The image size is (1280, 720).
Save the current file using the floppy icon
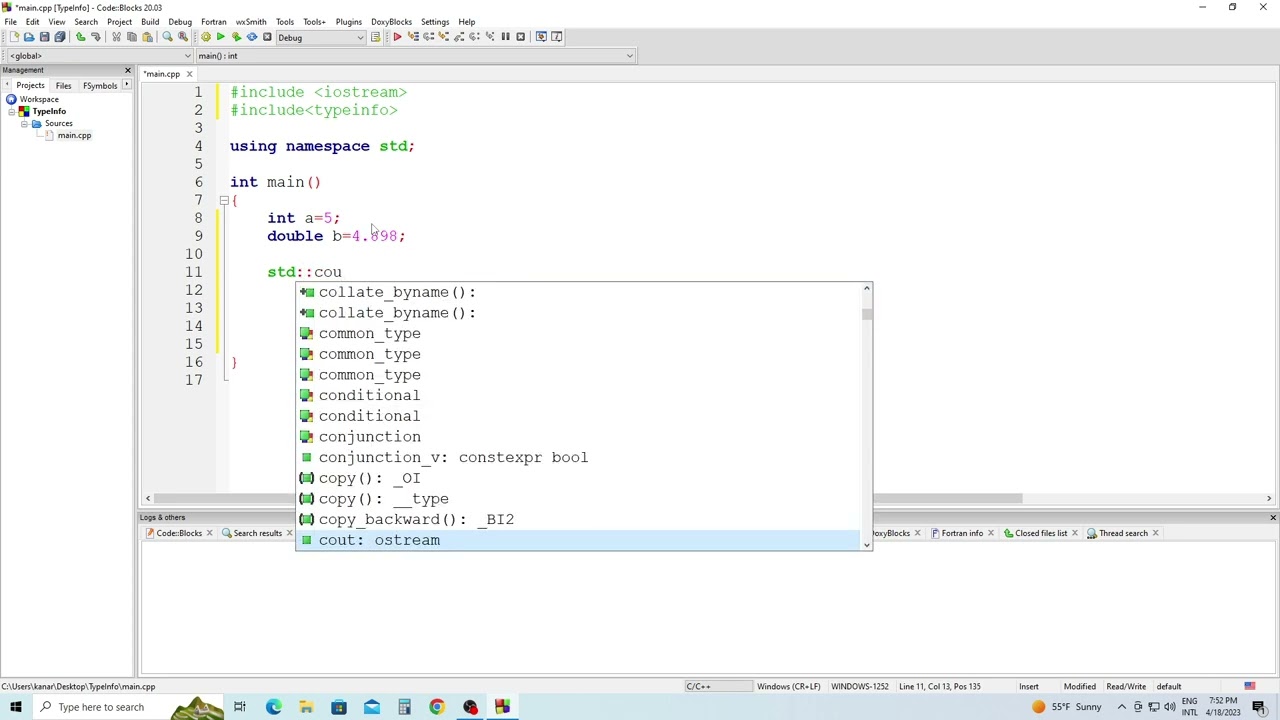pyautogui.click(x=44, y=37)
